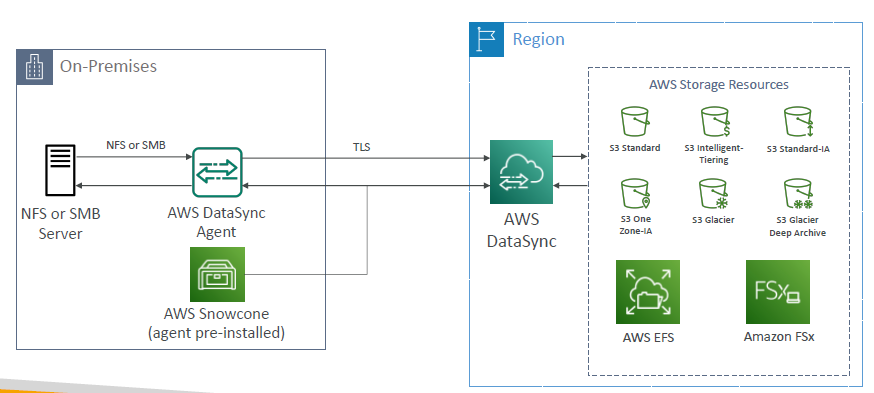
Task: Click the AWS Storage Resources heading
Action: 718,84
